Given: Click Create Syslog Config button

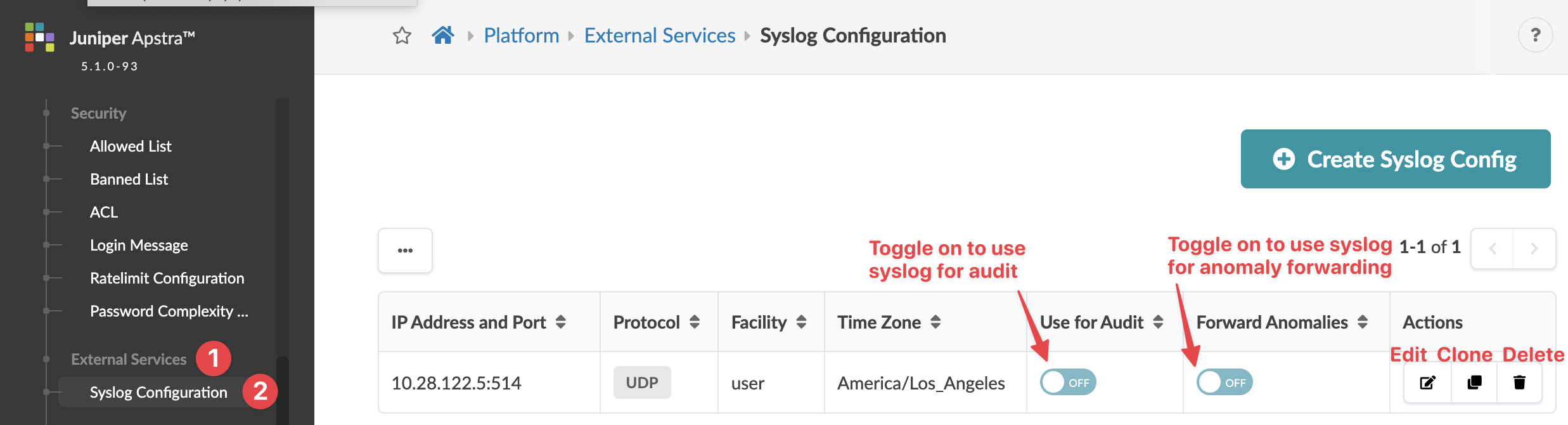Looking at the screenshot, I should coord(1395,159).
